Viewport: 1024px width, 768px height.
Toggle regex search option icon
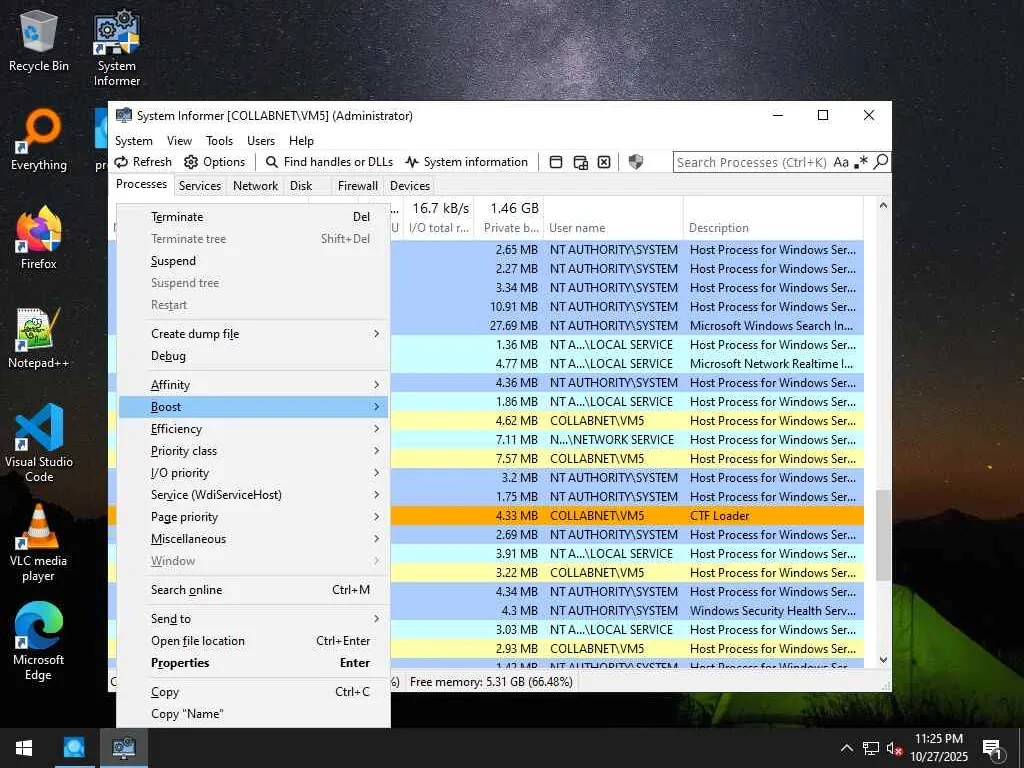point(861,162)
